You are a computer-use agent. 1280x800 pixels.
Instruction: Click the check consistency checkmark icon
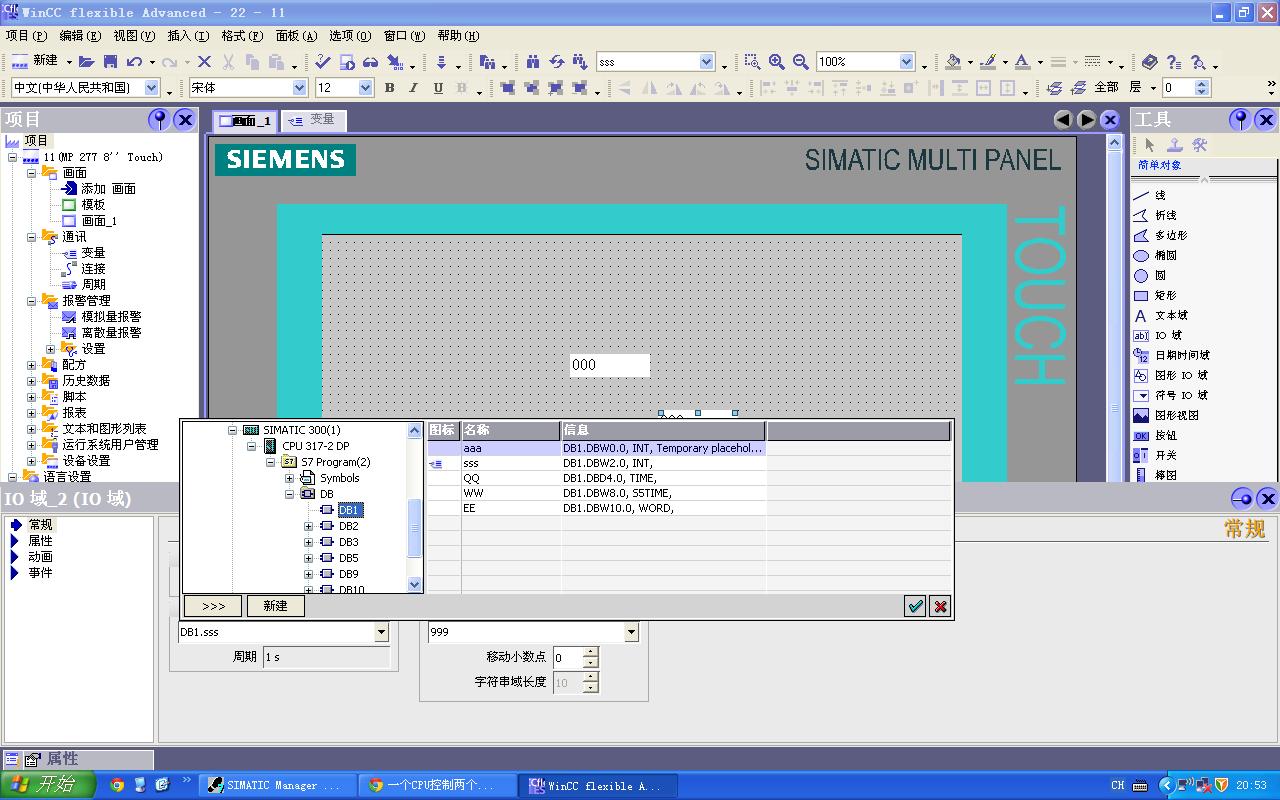[x=322, y=62]
